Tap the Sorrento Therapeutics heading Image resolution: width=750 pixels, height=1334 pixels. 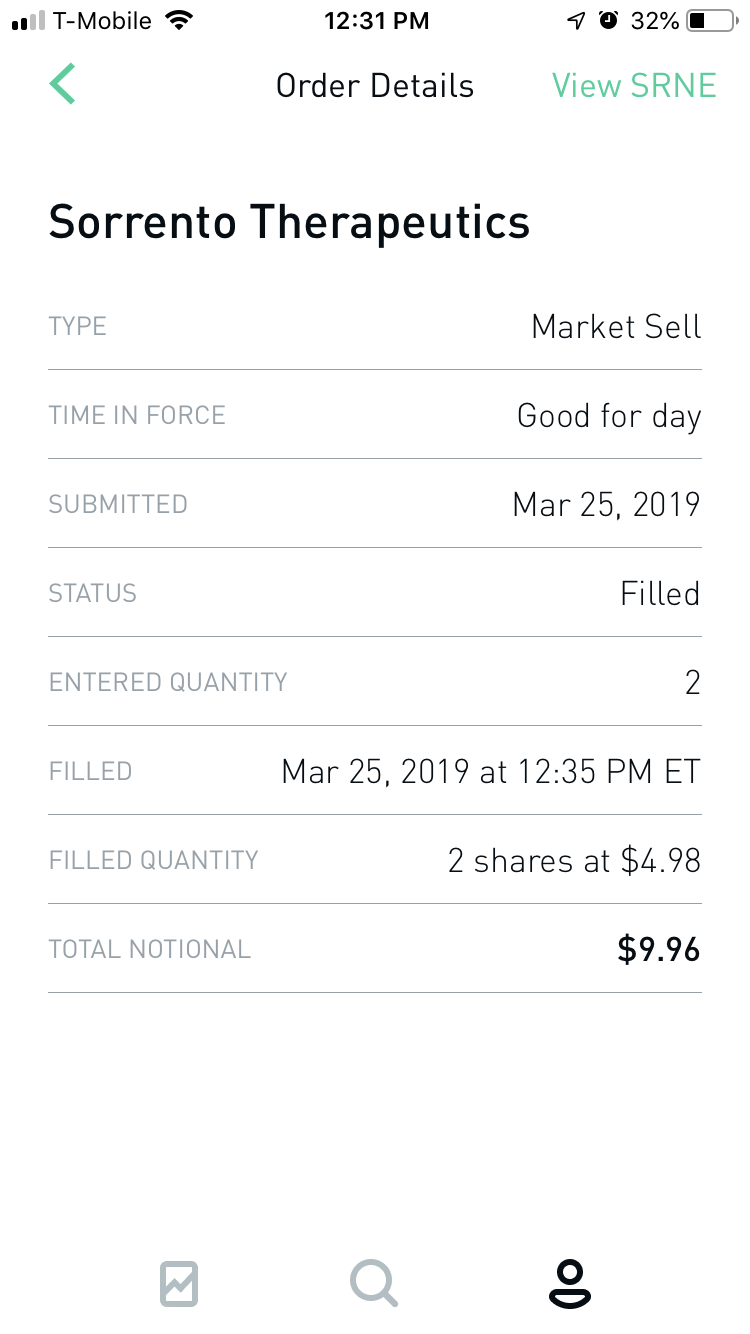[289, 221]
